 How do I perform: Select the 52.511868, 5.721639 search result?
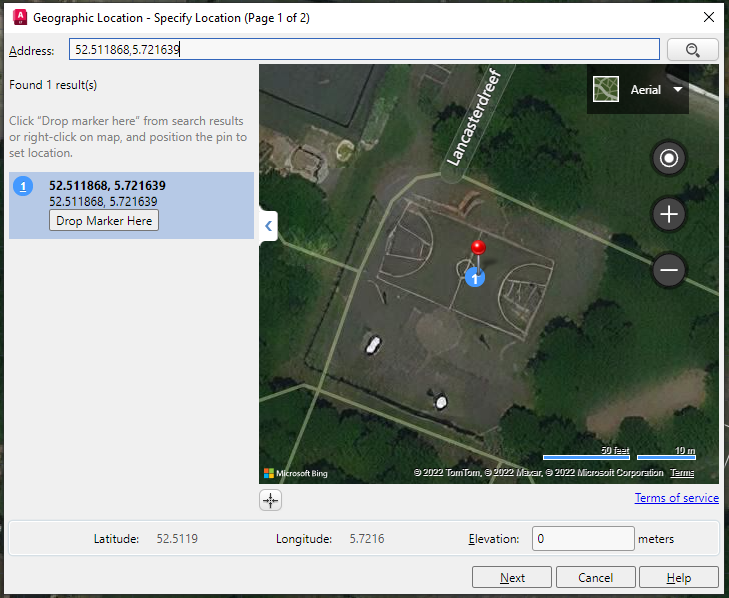[x=108, y=186]
